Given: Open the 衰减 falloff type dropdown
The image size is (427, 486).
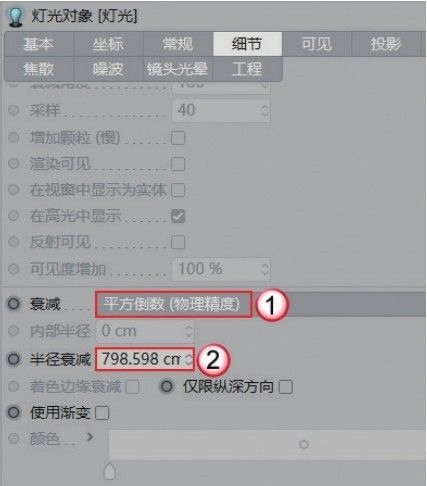Looking at the screenshot, I should pos(173,304).
